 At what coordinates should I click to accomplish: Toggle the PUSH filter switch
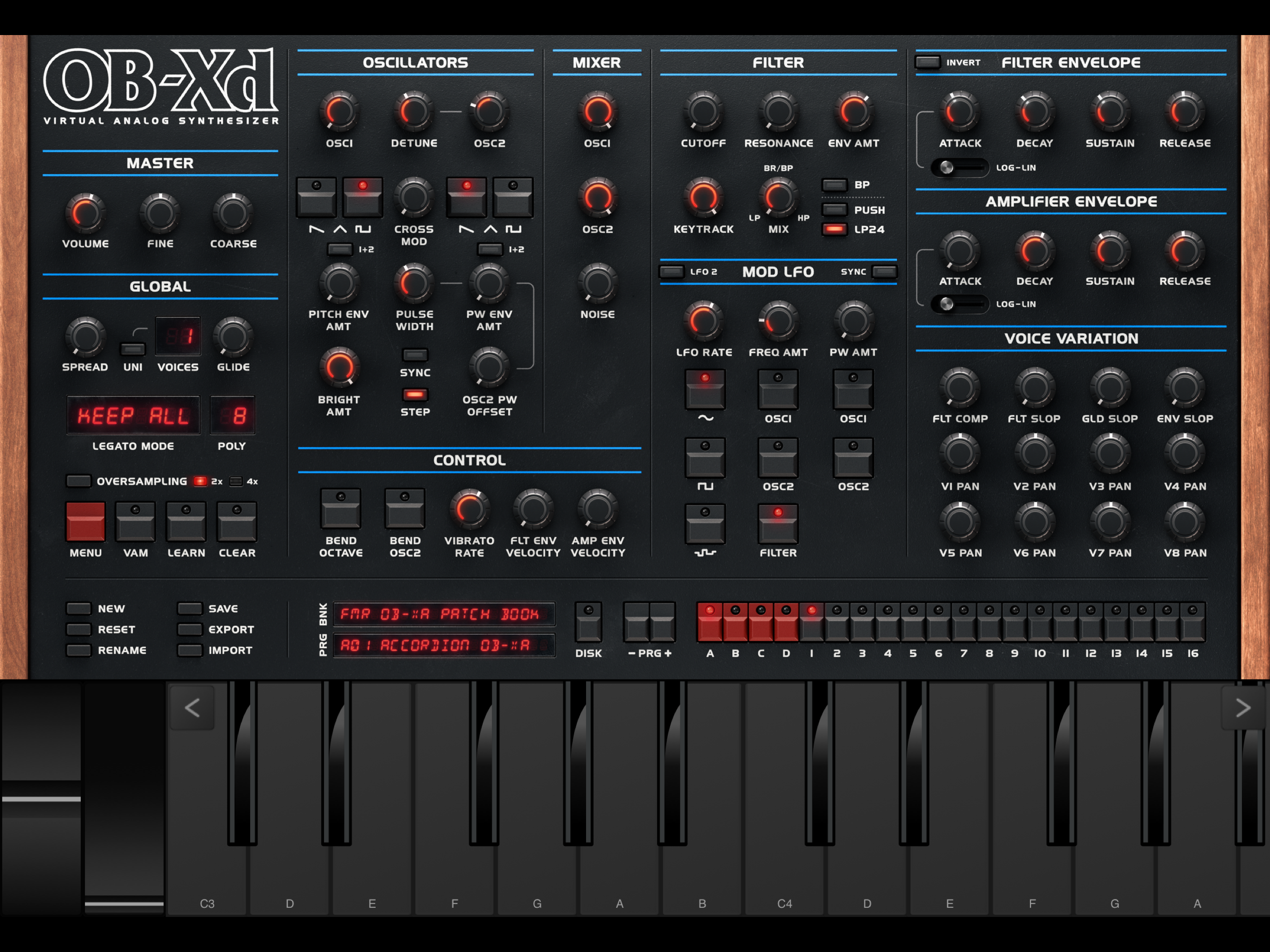834,209
